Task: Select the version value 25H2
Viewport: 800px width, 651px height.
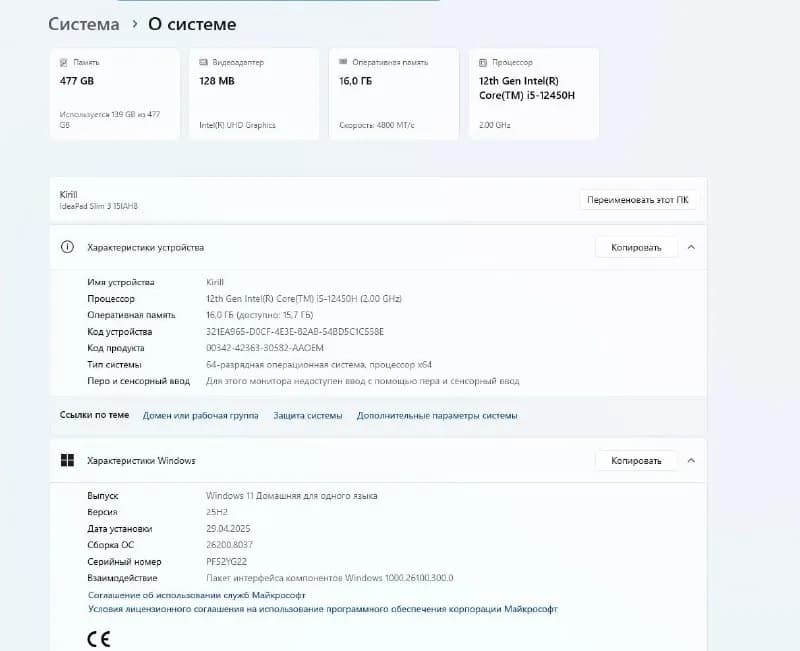Action: coord(217,512)
